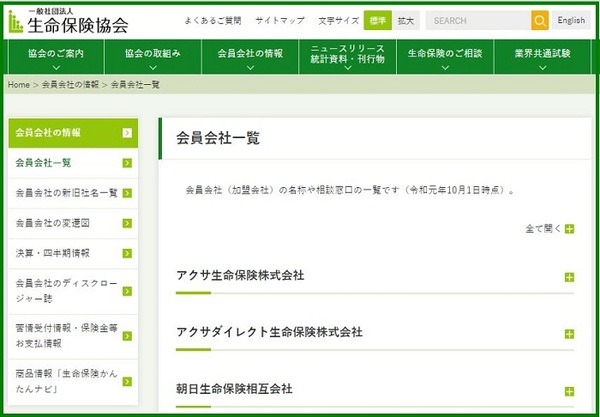Expand 朝日生命保険相互会社 with plus icon
Viewport: 600px width, 417px height.
569,391
